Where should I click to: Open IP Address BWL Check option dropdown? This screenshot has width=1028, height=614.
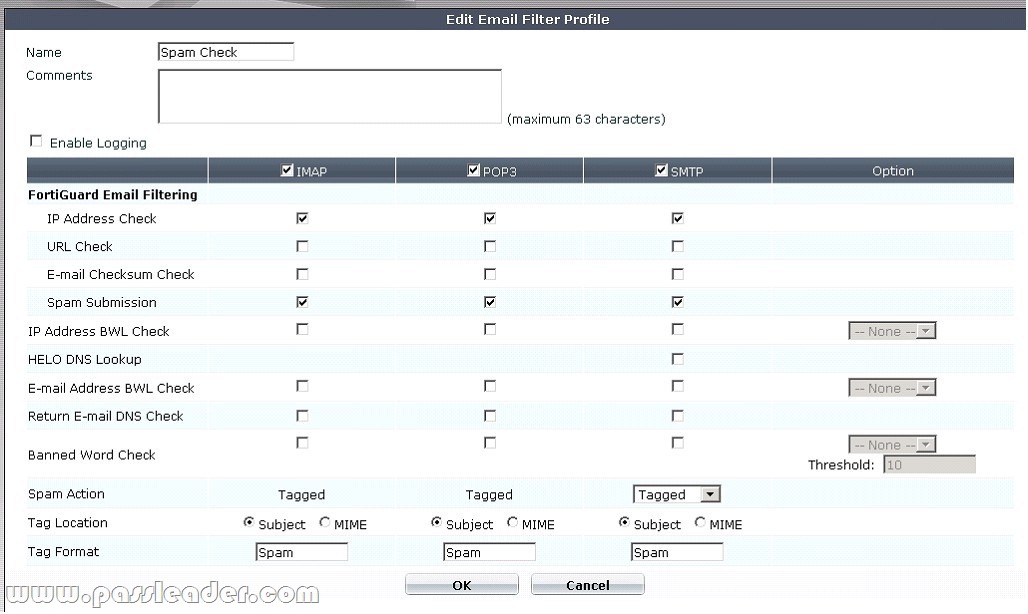pyautogui.click(x=892, y=331)
